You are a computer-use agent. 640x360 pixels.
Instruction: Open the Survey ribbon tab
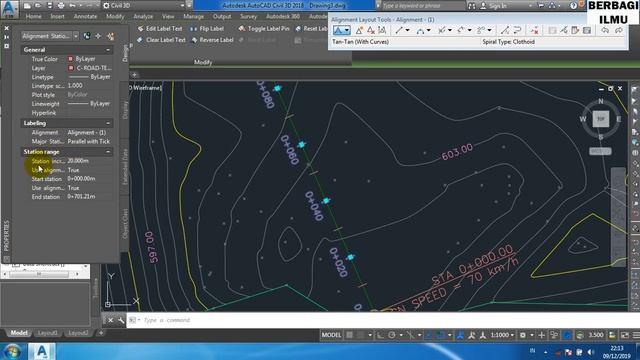[x=248, y=16]
